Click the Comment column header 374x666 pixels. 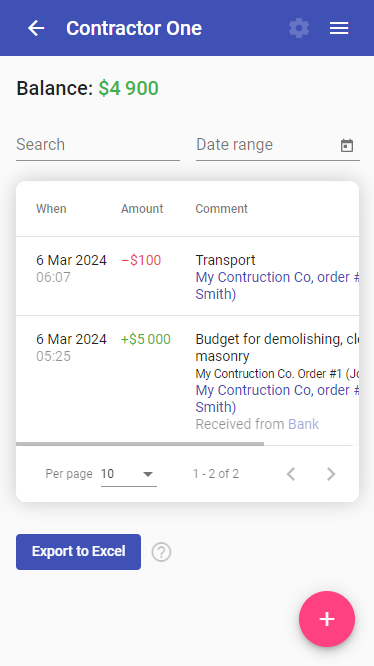[x=222, y=209]
